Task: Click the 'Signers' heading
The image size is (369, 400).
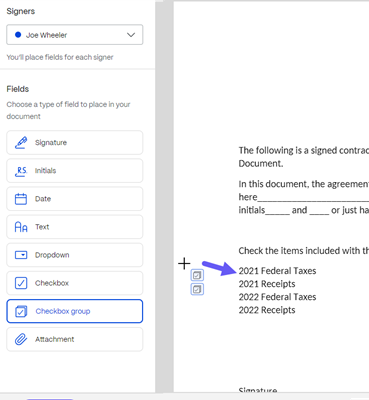Action: point(21,11)
